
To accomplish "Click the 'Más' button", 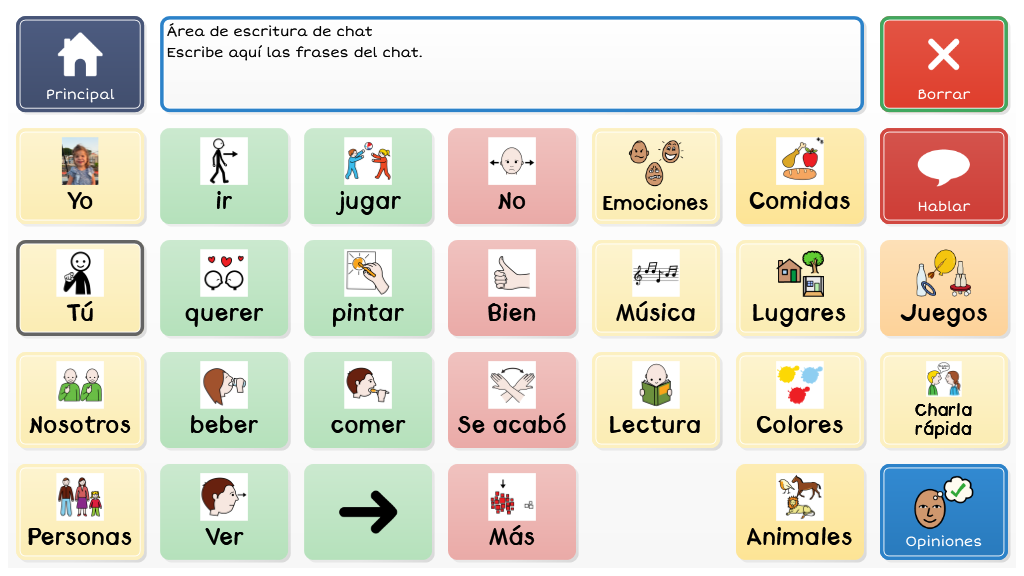I will tap(512, 512).
